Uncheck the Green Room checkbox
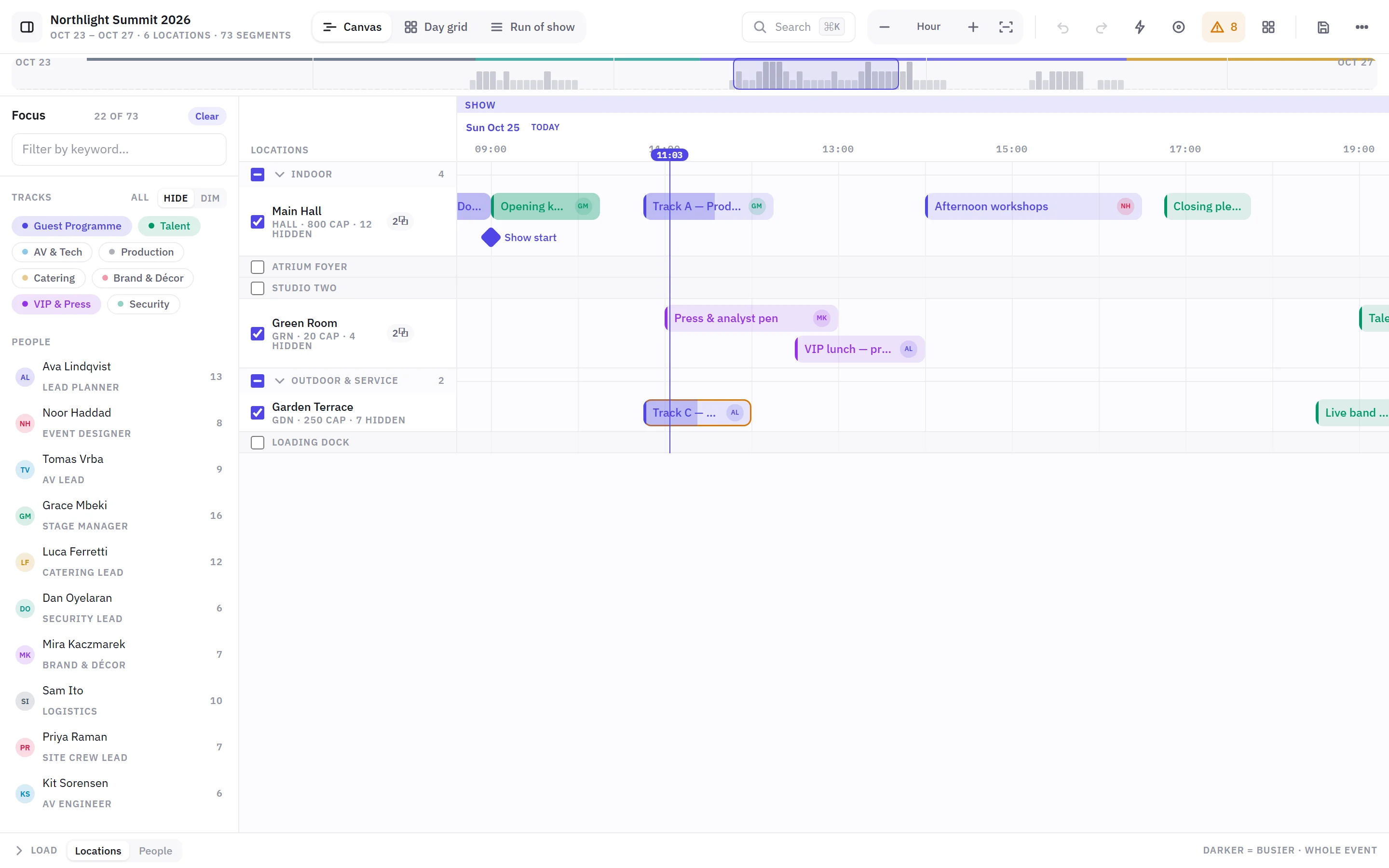1389x868 pixels. click(x=258, y=334)
